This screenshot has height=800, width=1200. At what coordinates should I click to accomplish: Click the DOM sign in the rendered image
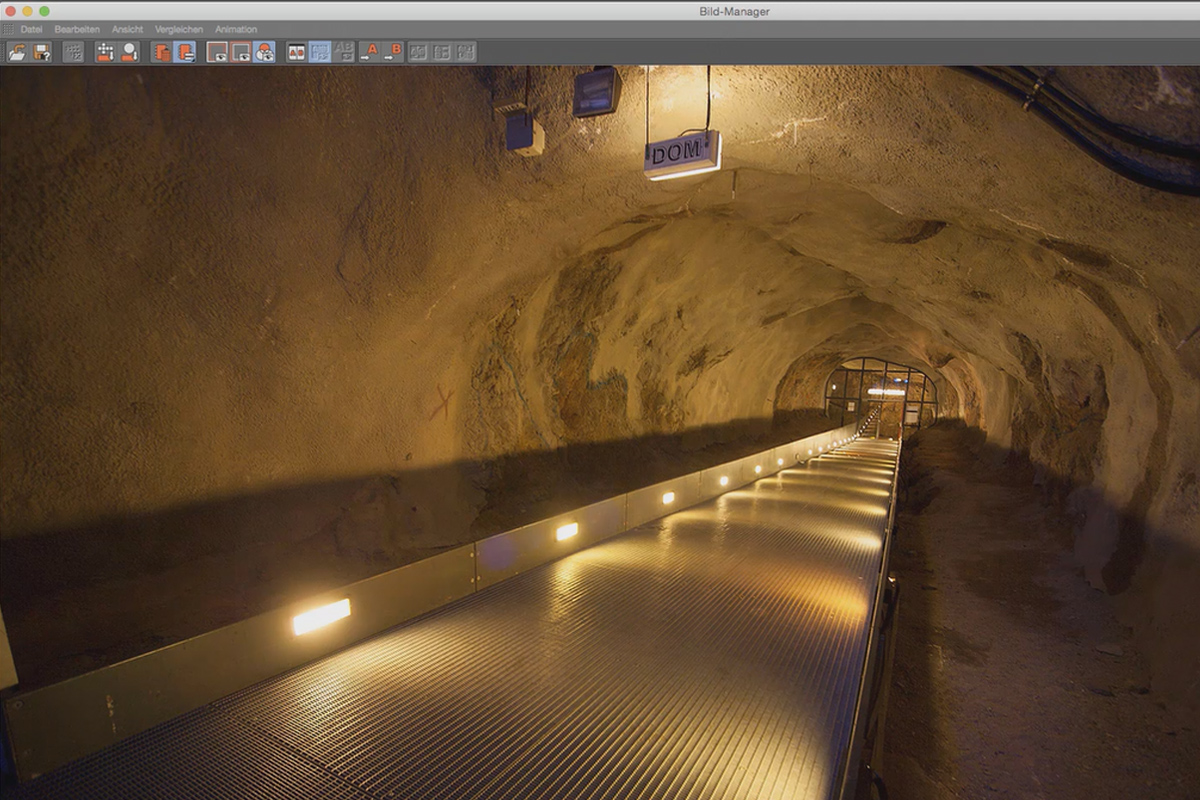pyautogui.click(x=682, y=155)
